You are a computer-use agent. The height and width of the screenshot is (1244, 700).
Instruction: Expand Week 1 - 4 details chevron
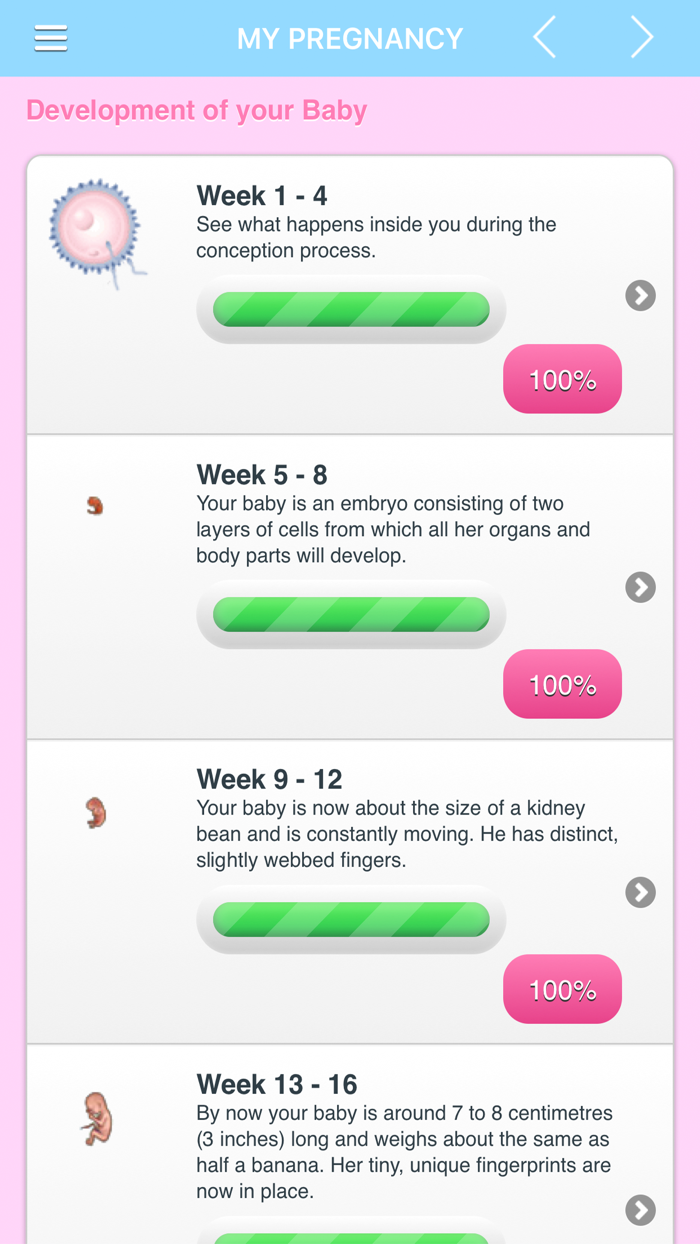coord(640,295)
